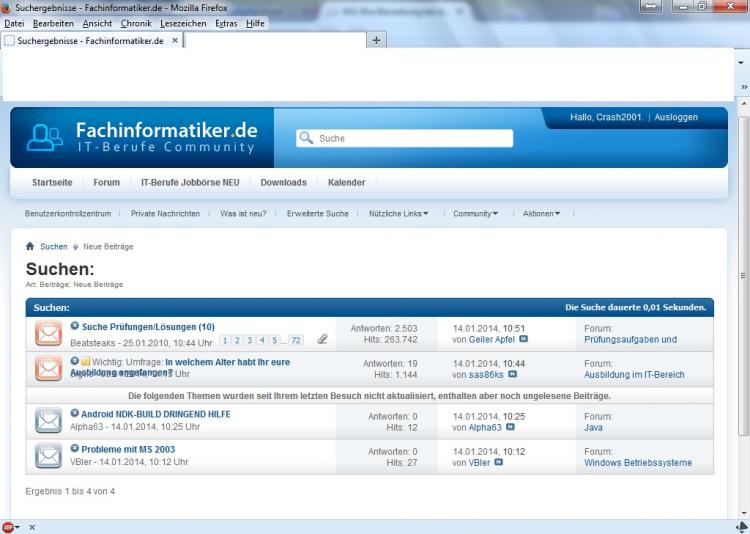Click the magnifier icon in the search box
750x534 pixels.
click(306, 138)
